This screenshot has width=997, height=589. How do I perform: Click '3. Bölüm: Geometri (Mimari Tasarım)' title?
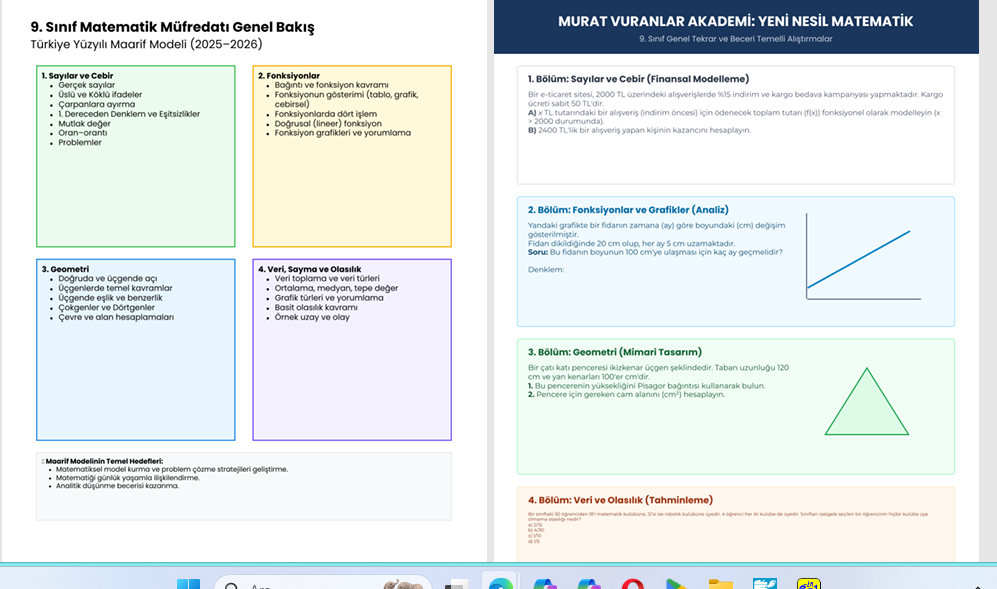[614, 352]
